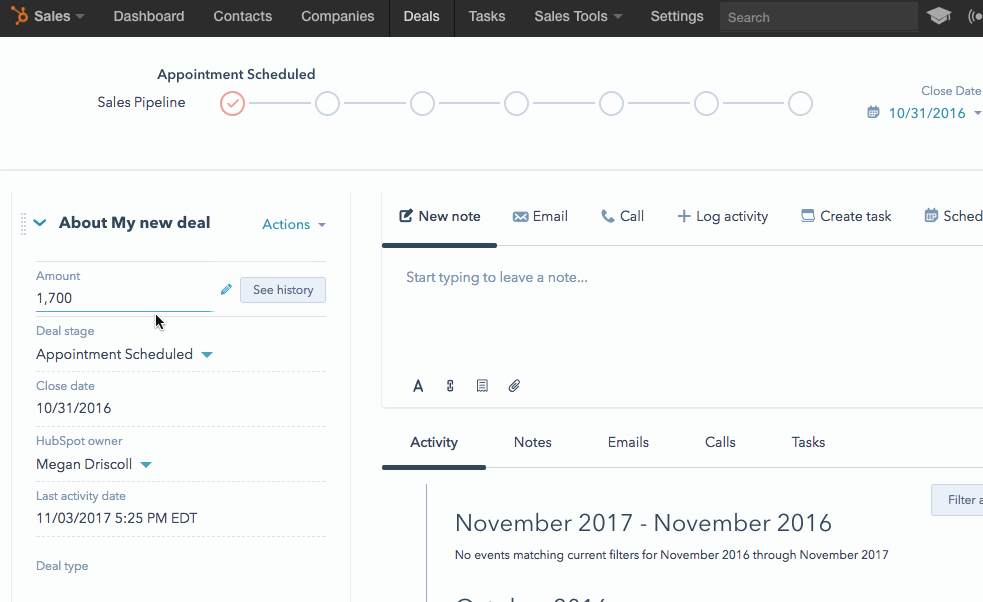
Task: Go to Dashboard in the top navigation
Action: (x=149, y=16)
